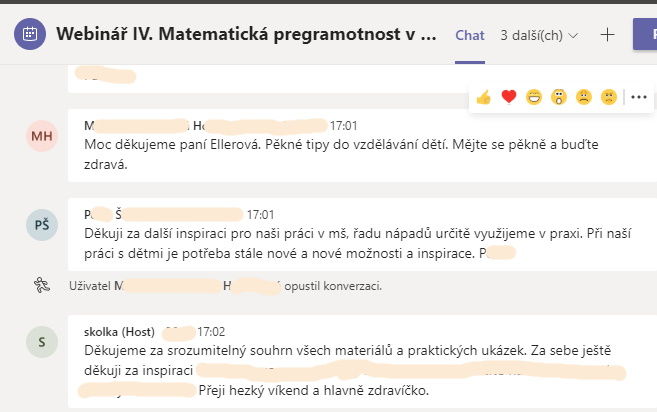
Task: Open more options three-dot menu
Action: (639, 97)
